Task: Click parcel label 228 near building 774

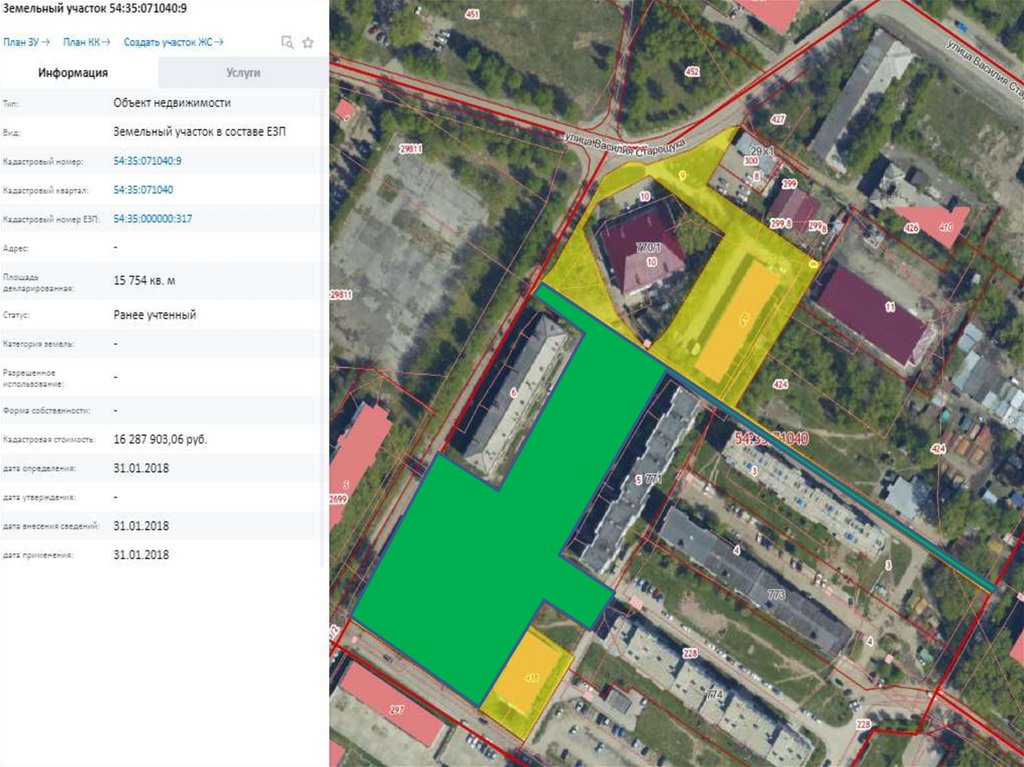Action: point(690,653)
